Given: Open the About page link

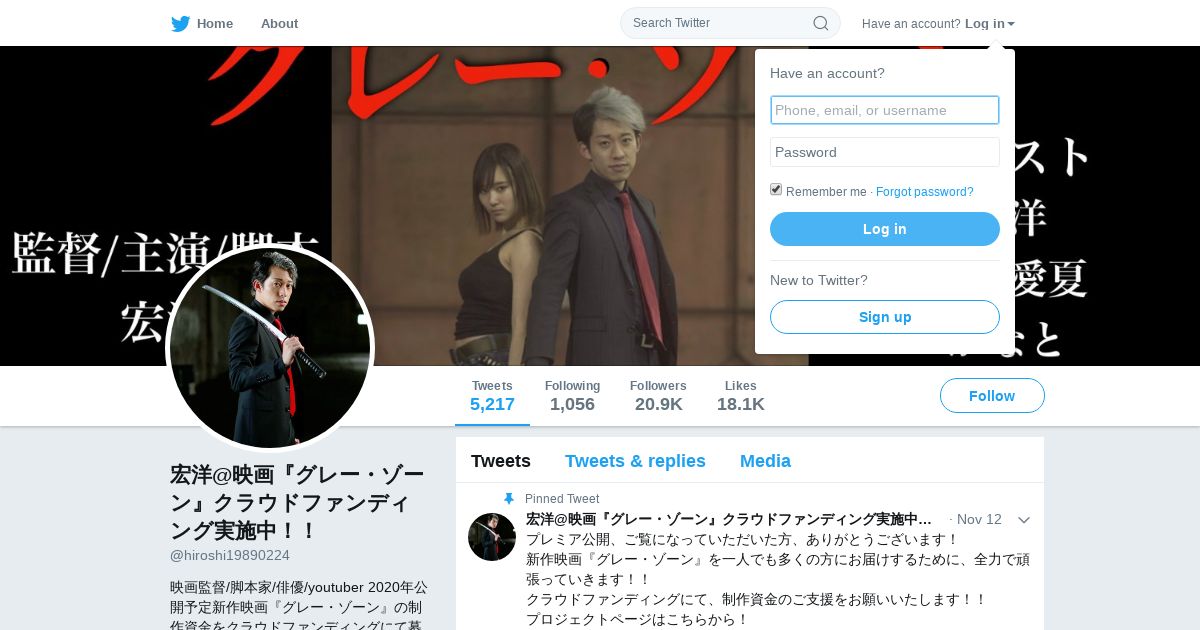Looking at the screenshot, I should click(x=279, y=24).
